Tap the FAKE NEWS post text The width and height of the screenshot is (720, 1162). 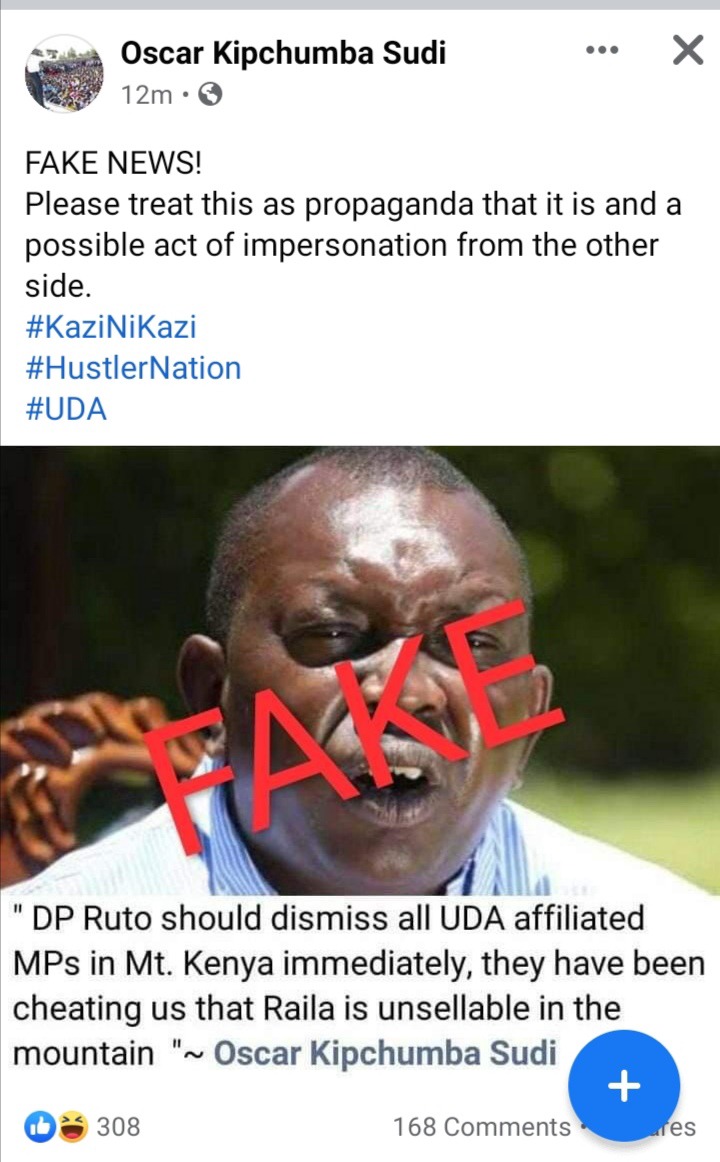pyautogui.click(x=353, y=225)
